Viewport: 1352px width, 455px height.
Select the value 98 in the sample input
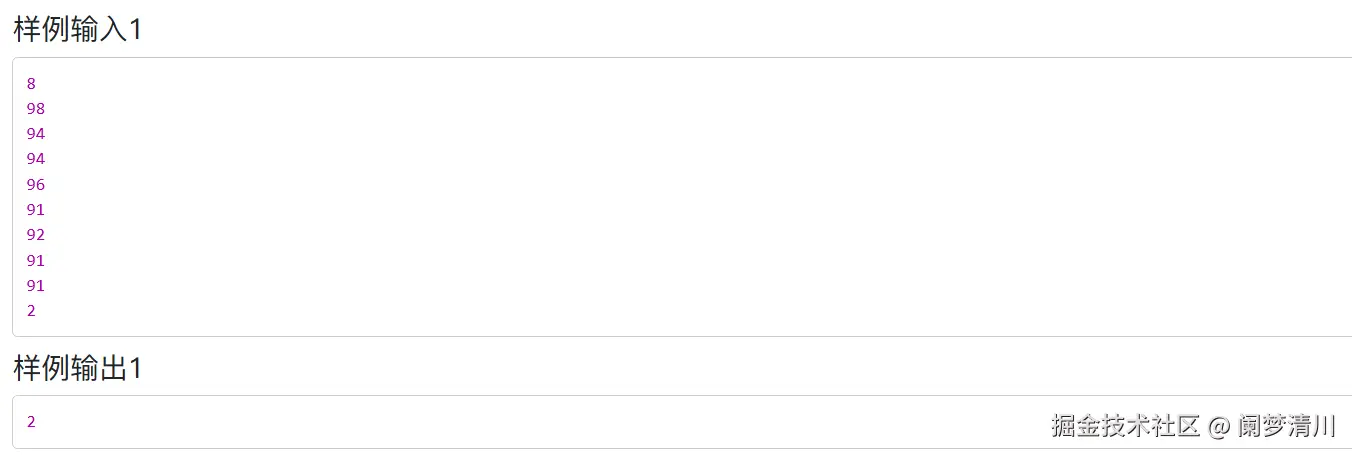36,109
